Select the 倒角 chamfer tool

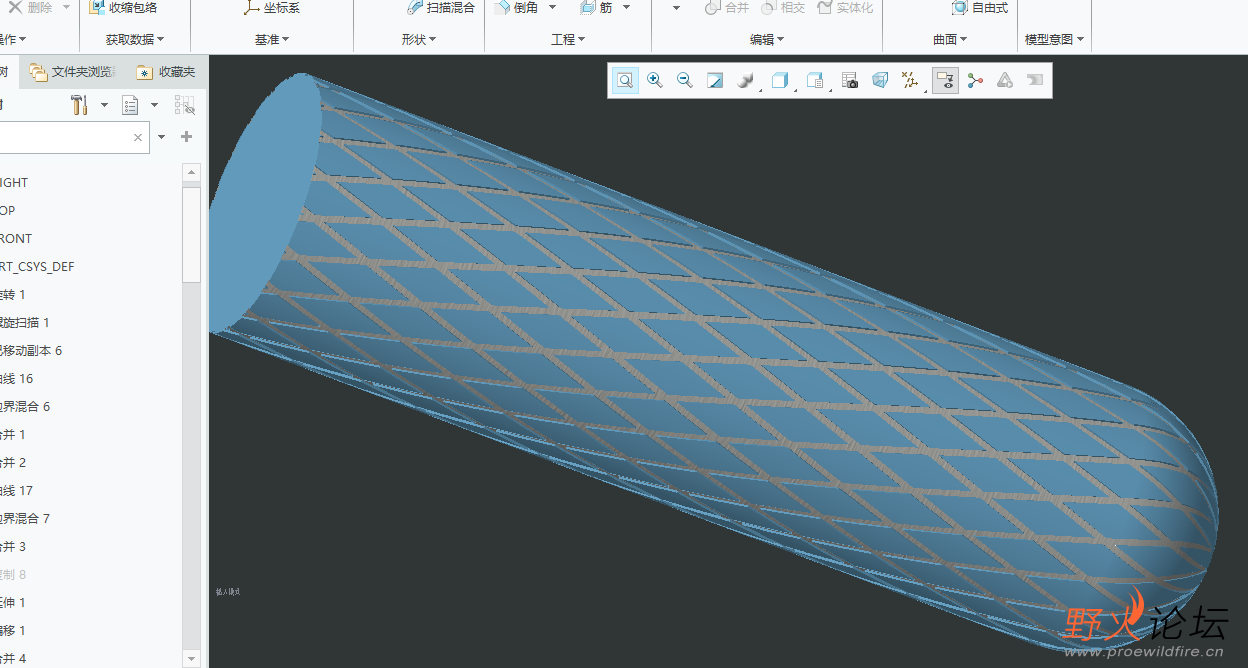(516, 8)
